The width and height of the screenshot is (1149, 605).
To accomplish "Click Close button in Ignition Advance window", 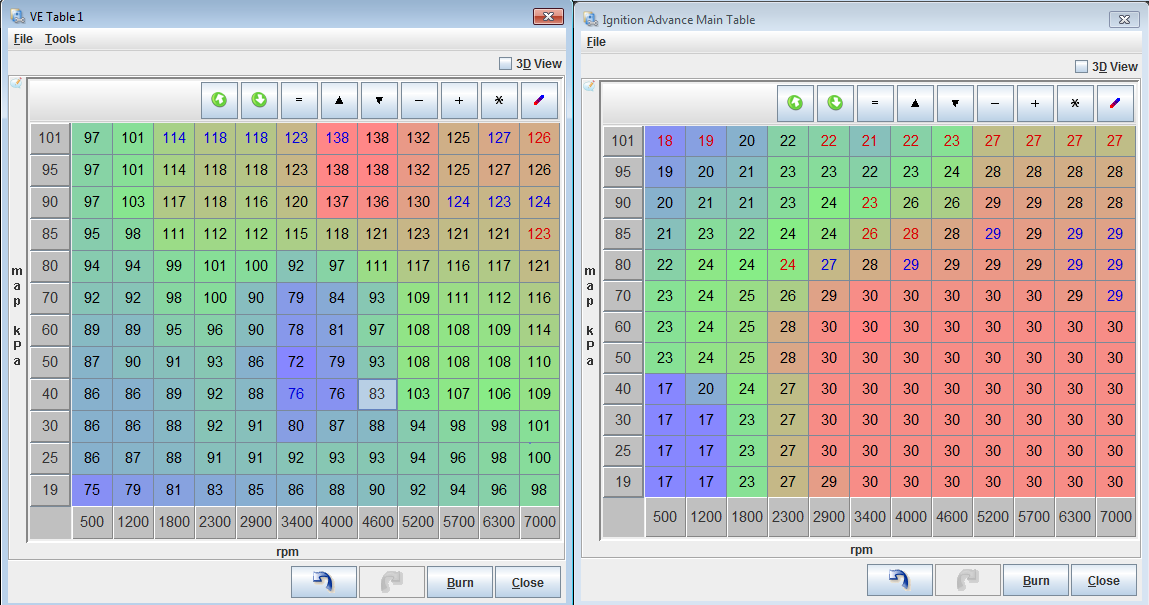I will [x=1104, y=579].
